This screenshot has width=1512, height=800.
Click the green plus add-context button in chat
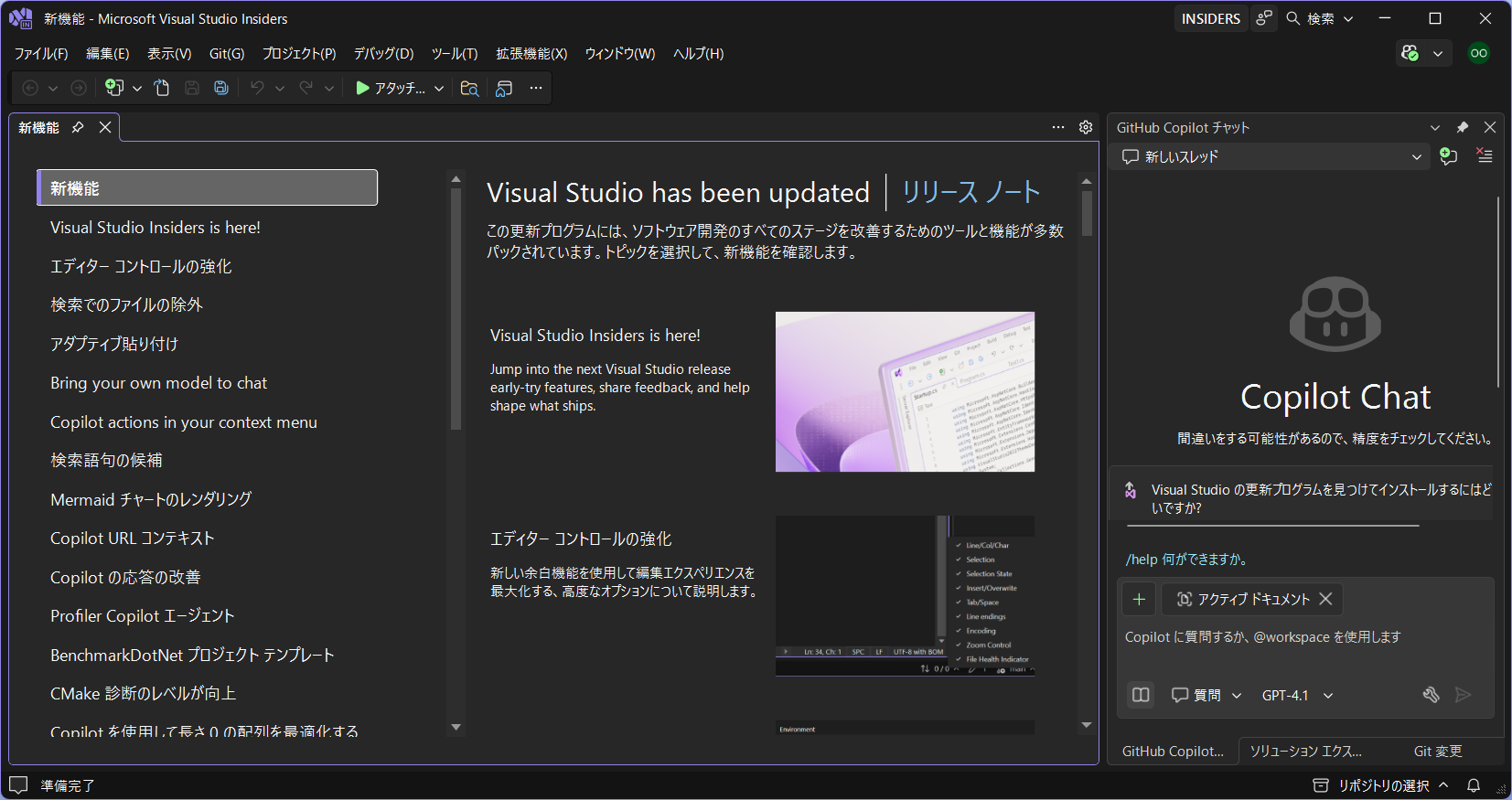[x=1139, y=599]
